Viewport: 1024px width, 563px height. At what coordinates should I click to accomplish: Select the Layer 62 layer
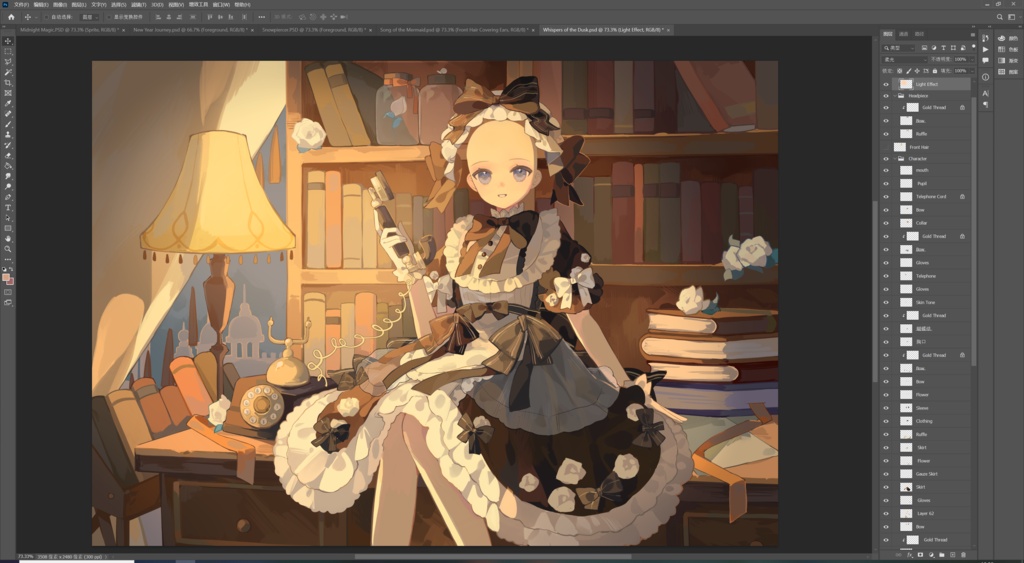(x=925, y=513)
